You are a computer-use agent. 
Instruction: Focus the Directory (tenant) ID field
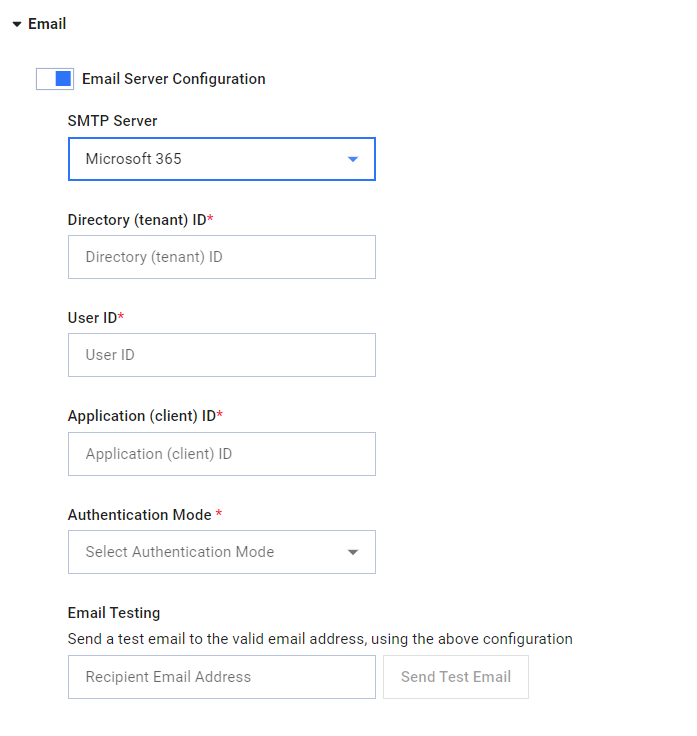click(222, 257)
